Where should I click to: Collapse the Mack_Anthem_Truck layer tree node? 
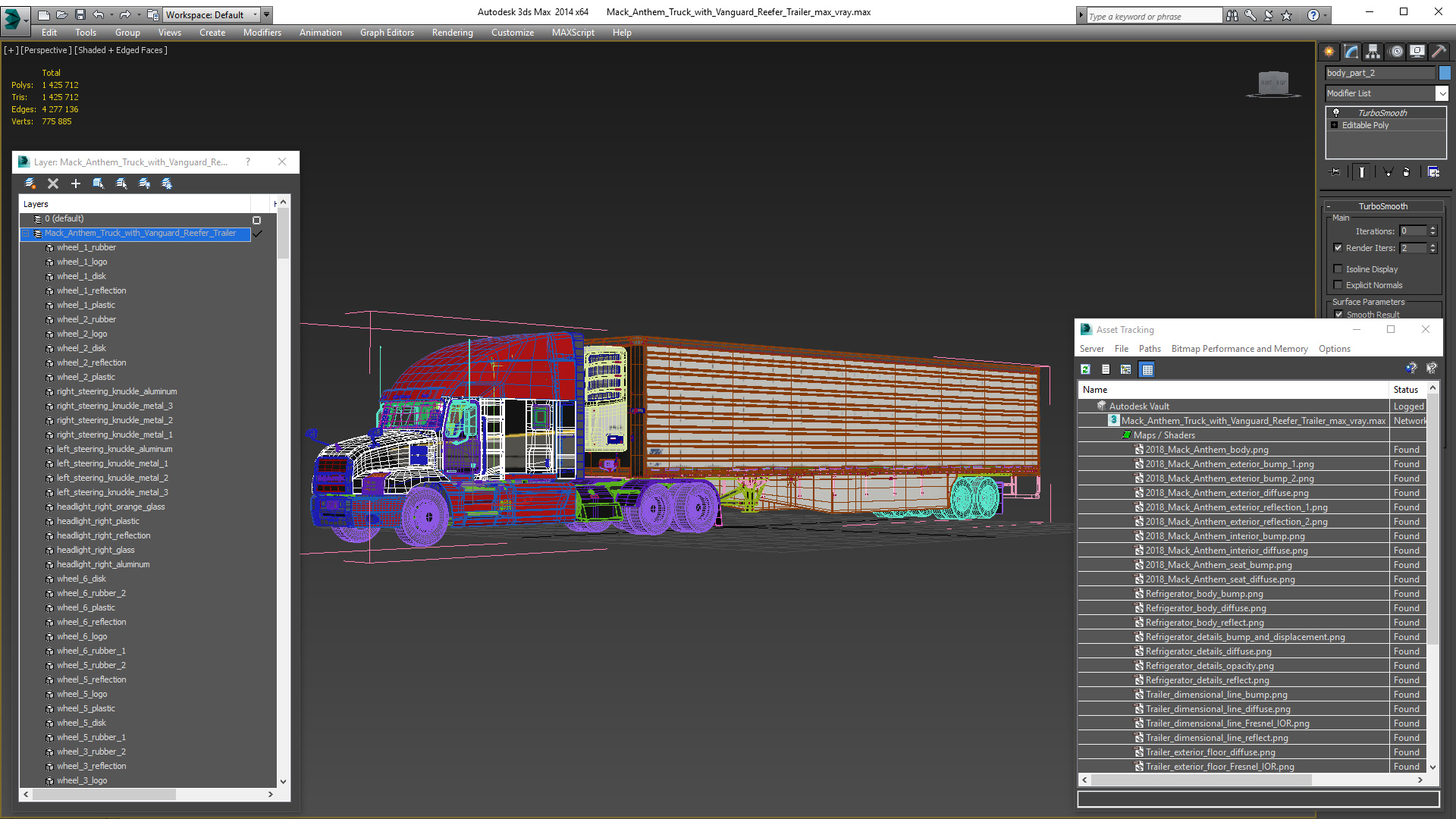[x=25, y=234]
